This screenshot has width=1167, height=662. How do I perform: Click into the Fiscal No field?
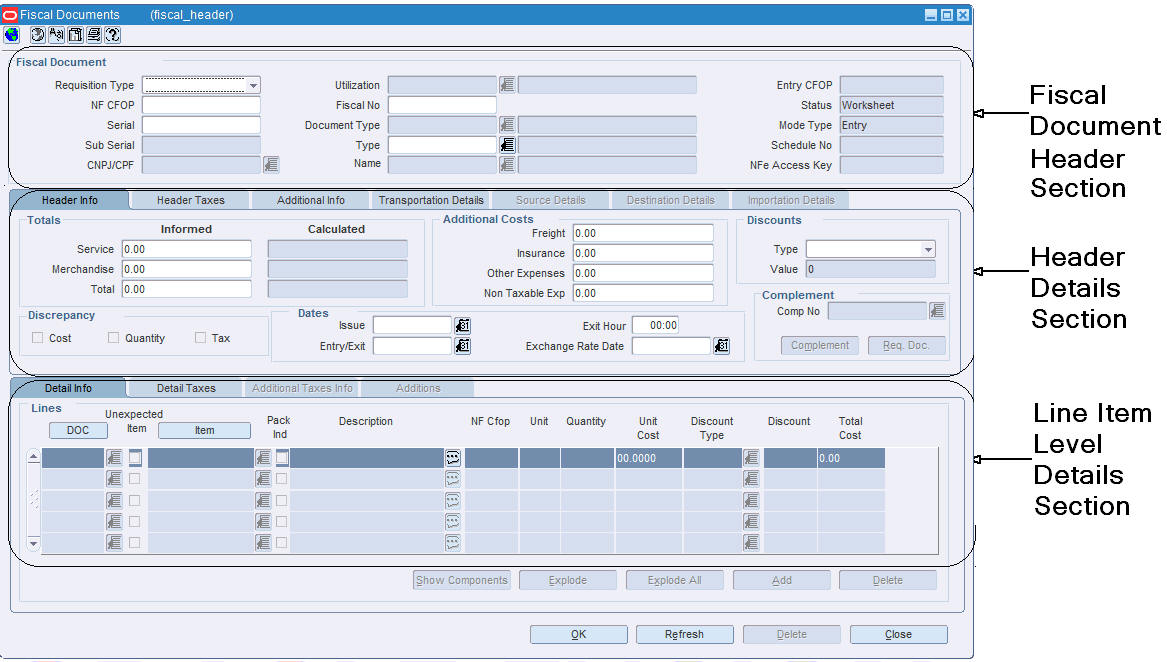pos(442,105)
